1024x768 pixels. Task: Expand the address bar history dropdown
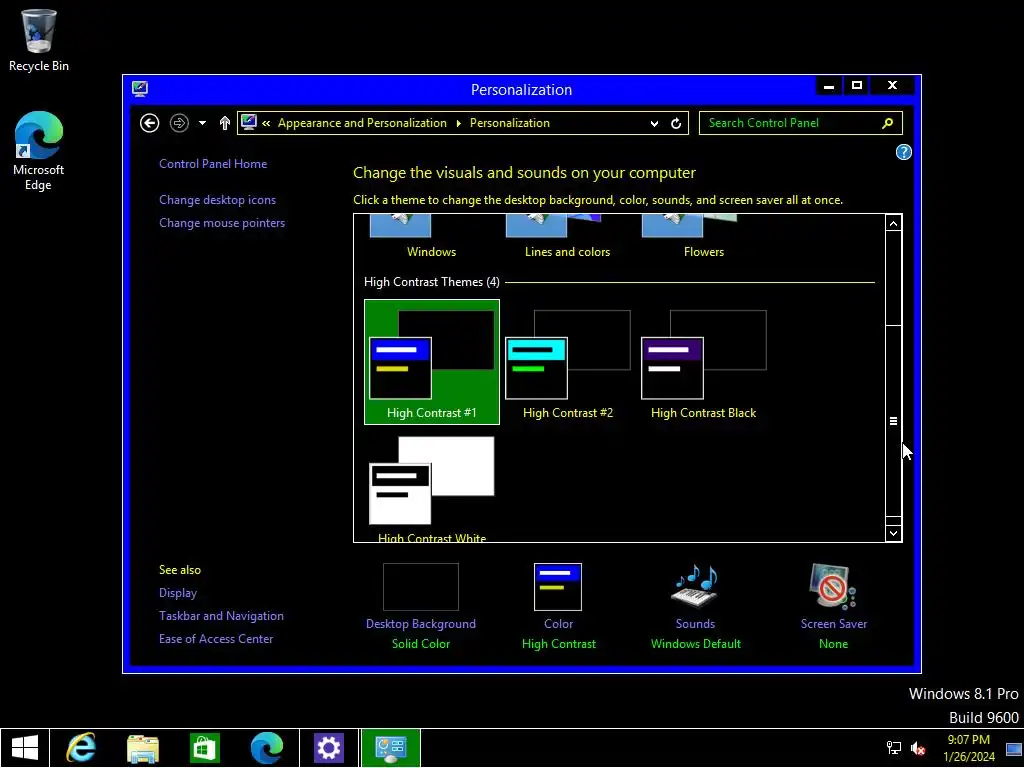click(654, 123)
